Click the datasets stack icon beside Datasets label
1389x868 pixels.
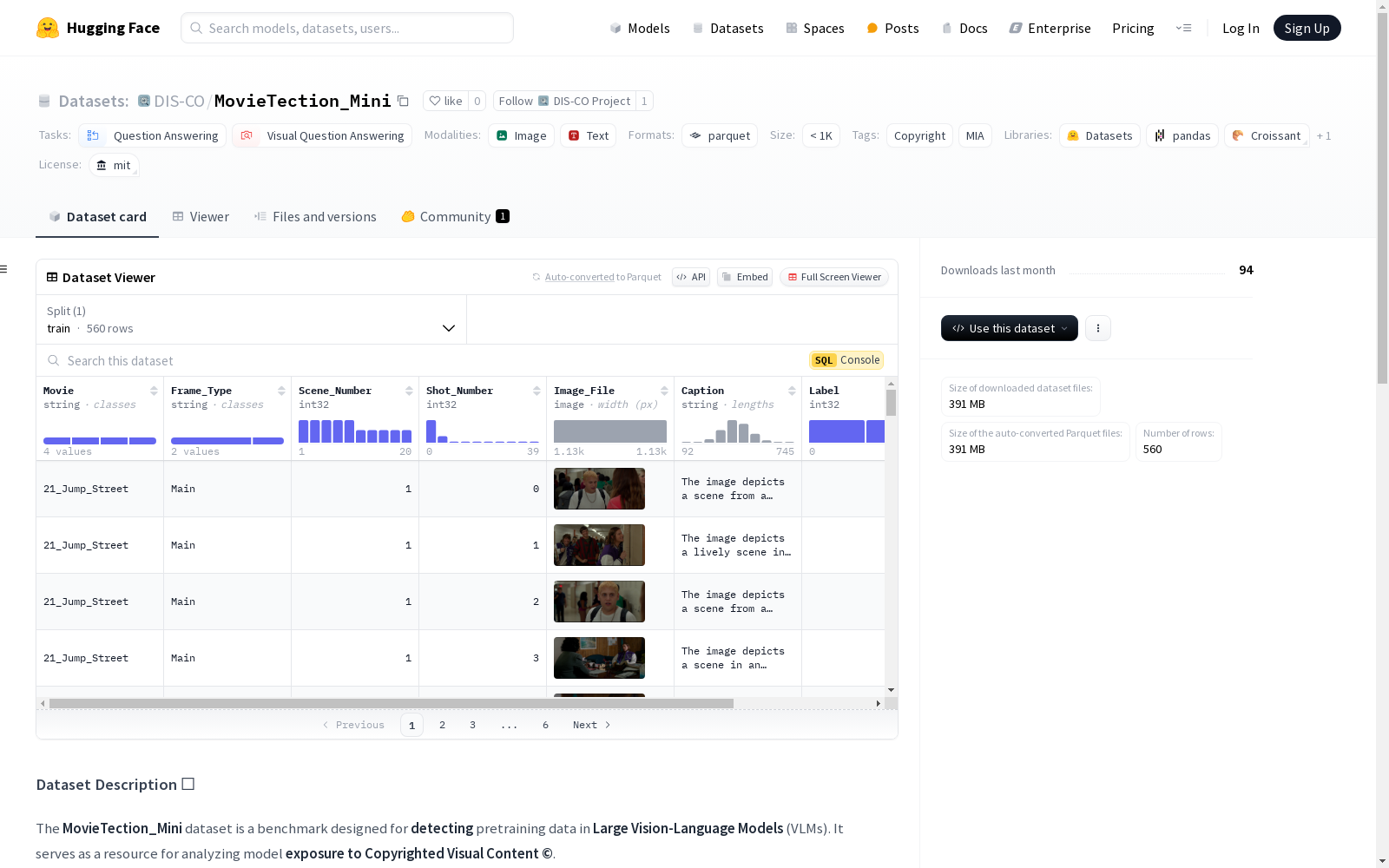click(44, 101)
